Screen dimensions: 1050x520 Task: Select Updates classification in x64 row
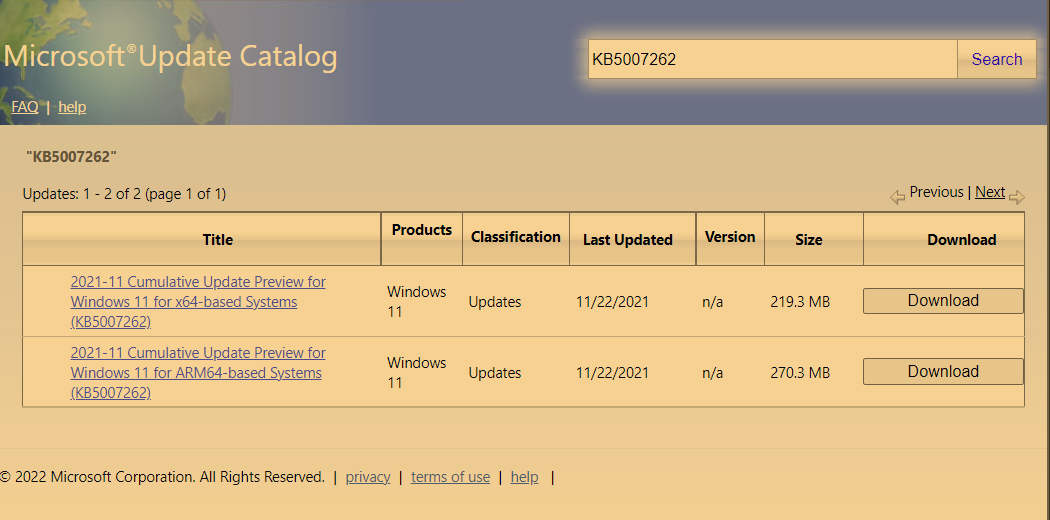click(495, 302)
